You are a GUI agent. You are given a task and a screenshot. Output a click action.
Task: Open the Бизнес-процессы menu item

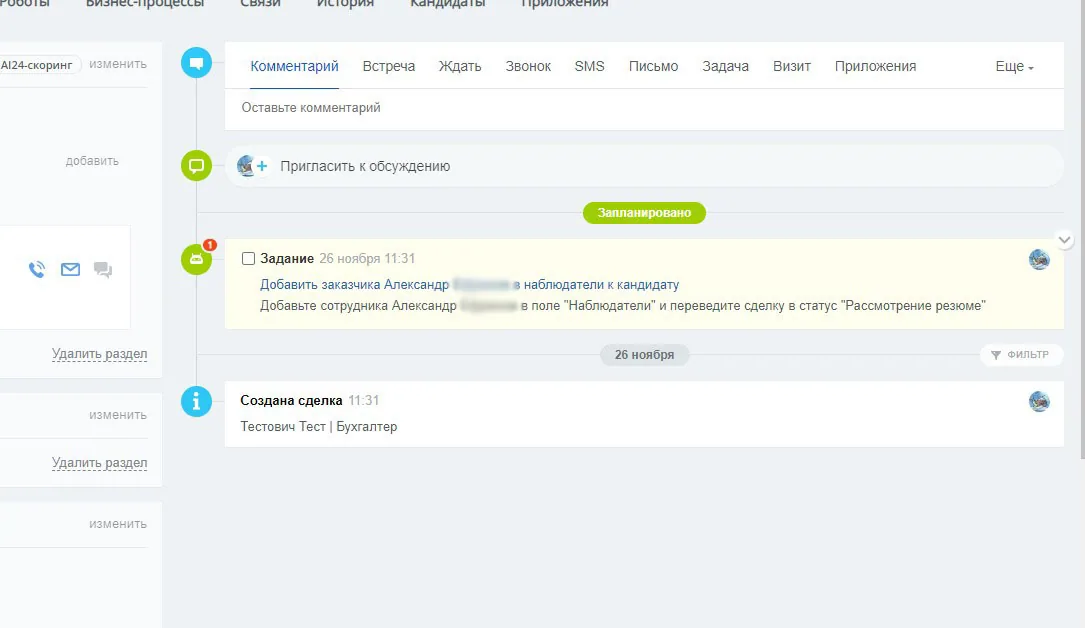[145, 3]
